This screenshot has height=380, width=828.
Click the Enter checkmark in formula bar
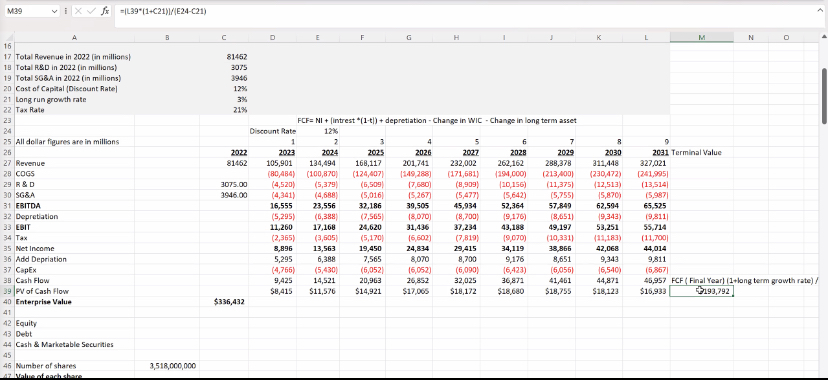pyautogui.click(x=91, y=11)
